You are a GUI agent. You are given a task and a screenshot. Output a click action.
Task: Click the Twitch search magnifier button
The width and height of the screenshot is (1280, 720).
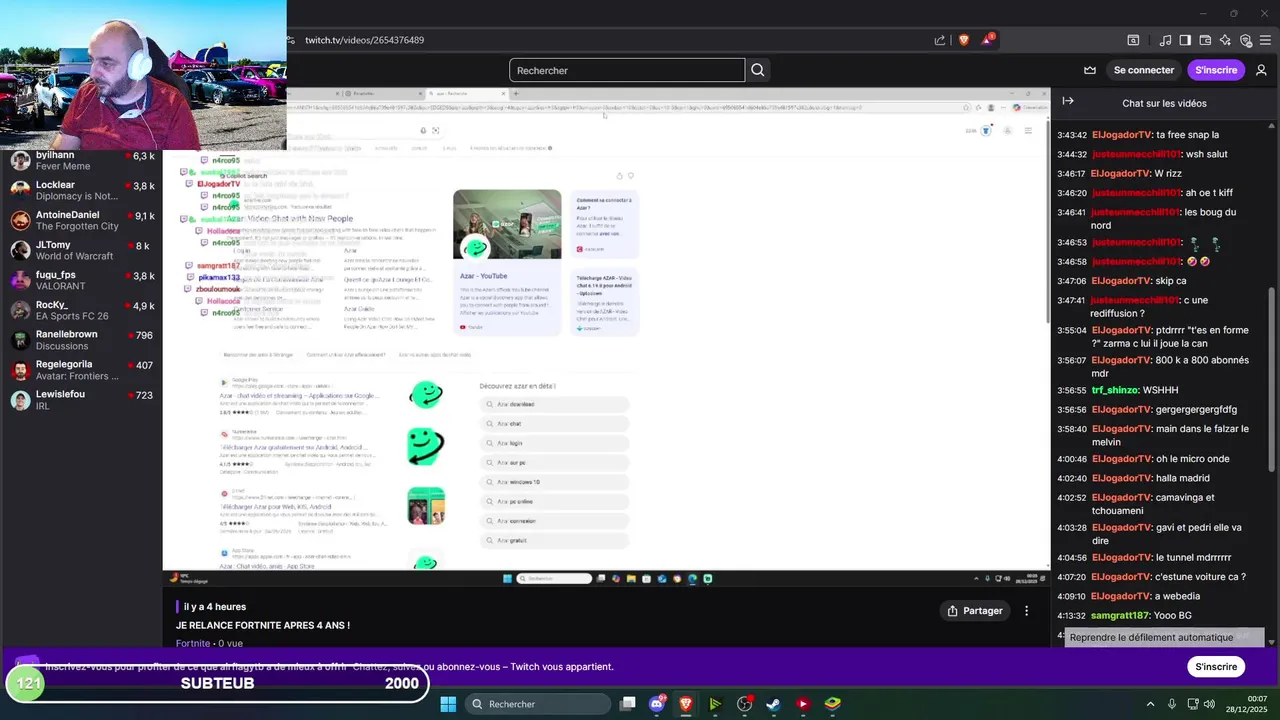(x=758, y=70)
